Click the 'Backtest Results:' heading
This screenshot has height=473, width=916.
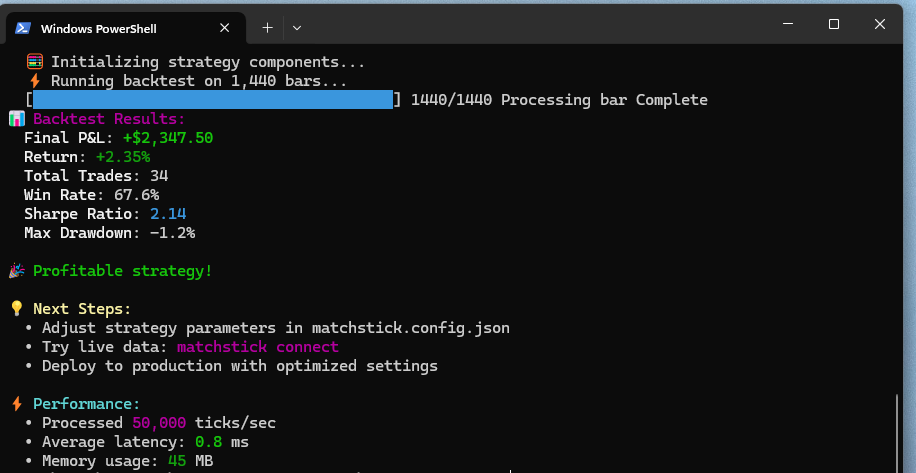[x=109, y=119]
